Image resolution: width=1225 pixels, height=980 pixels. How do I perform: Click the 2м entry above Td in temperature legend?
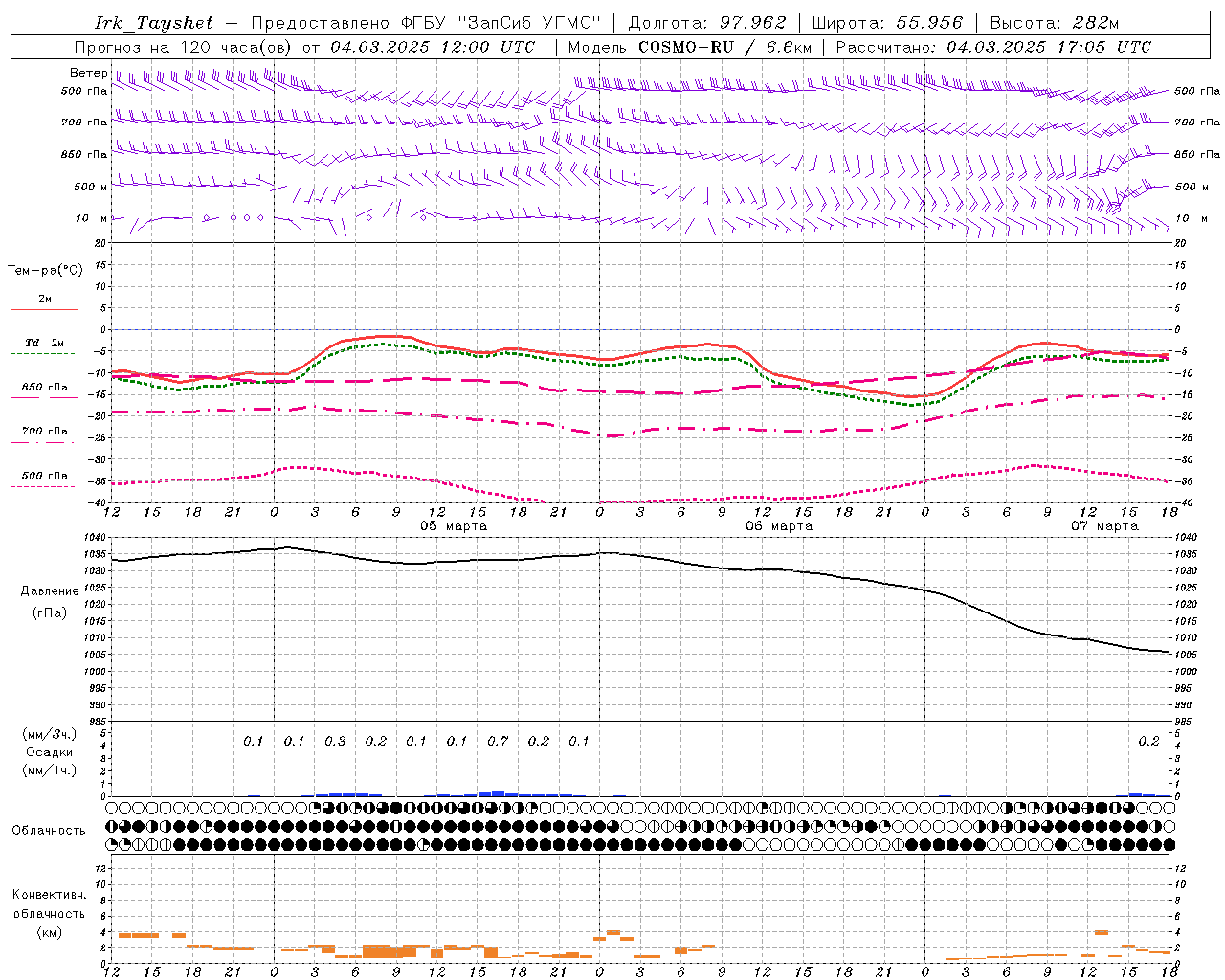[x=45, y=300]
